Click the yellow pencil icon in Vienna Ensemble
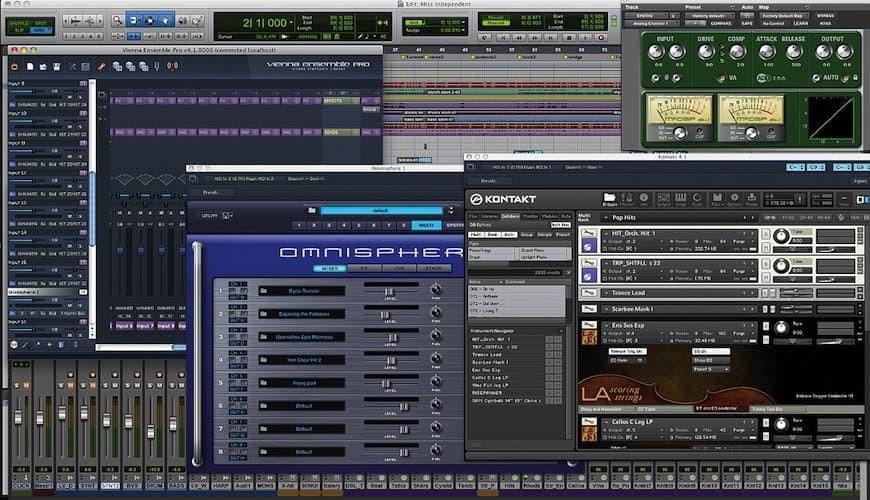This screenshot has height=500, width=870. 101,67
